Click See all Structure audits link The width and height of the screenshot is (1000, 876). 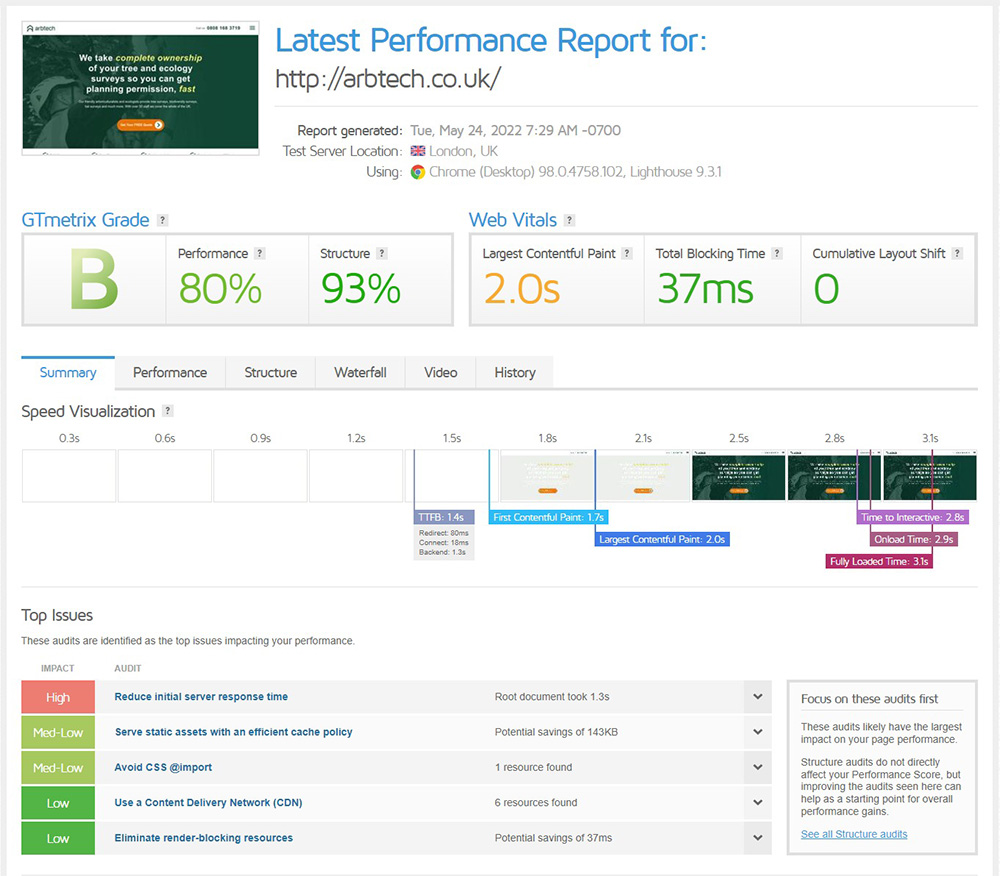(854, 834)
